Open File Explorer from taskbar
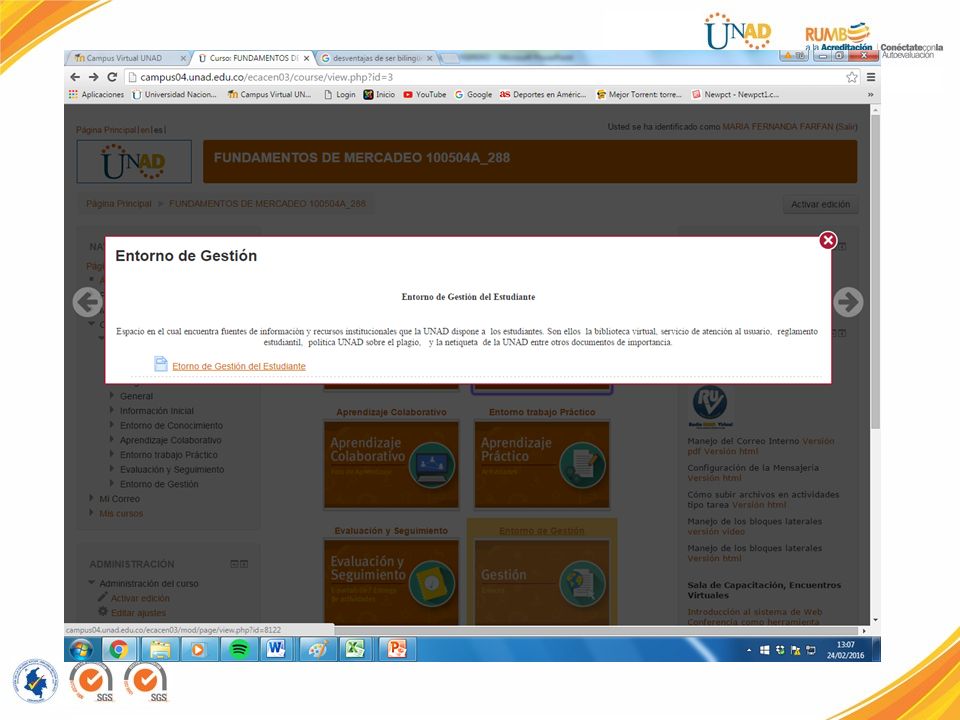 [x=160, y=650]
